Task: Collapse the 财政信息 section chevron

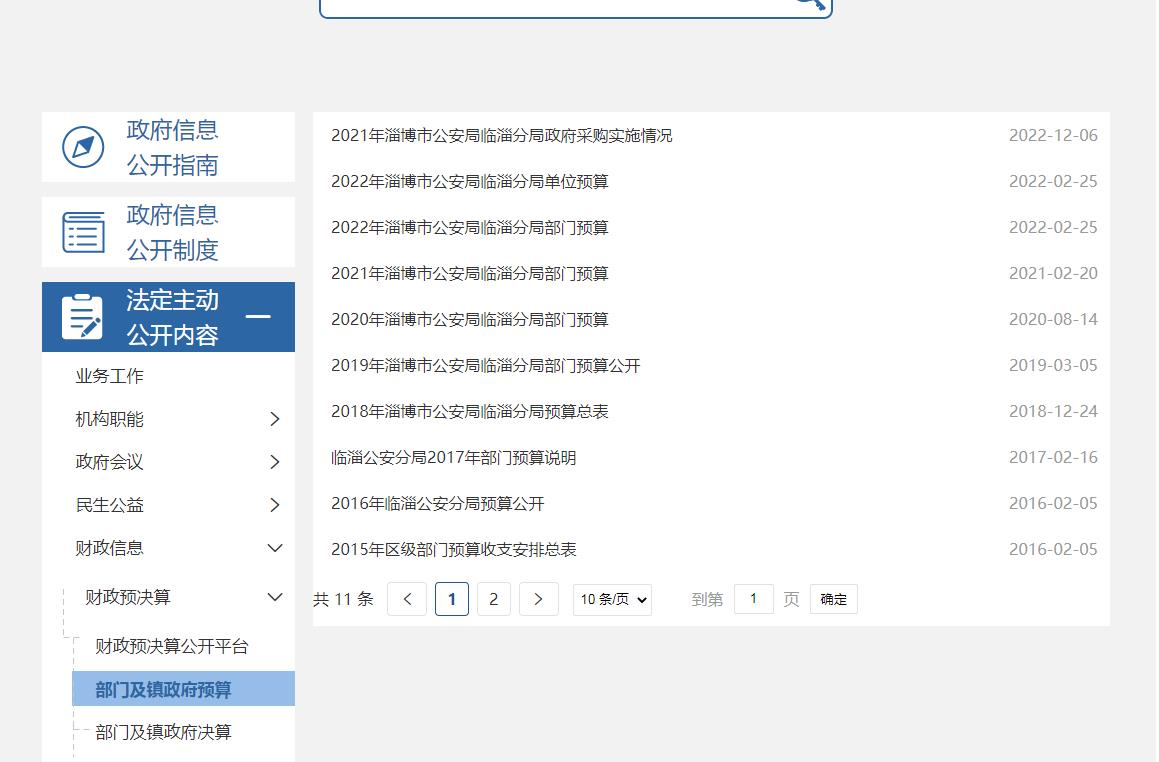Action: [x=275, y=548]
